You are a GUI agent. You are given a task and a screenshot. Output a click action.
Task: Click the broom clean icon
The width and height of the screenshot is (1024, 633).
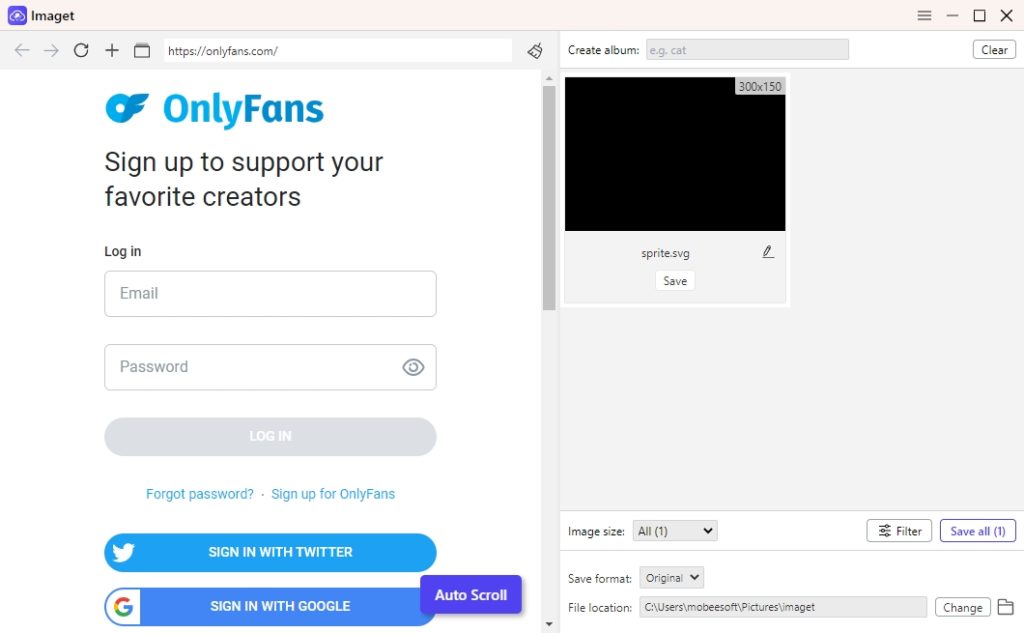click(535, 50)
